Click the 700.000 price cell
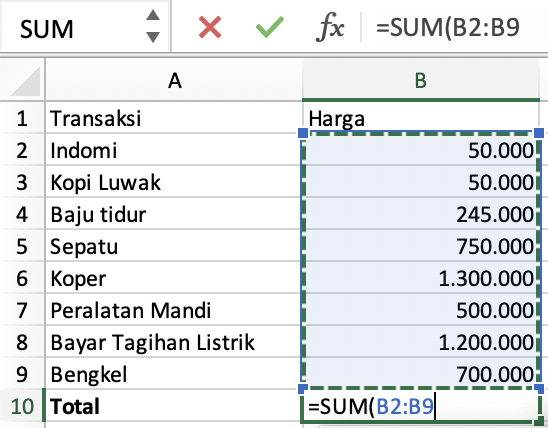 pyautogui.click(x=421, y=374)
